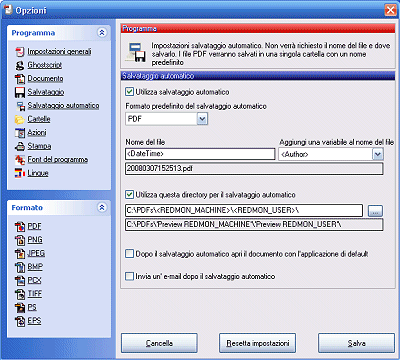Viewport: 400px width, 360px height.
Task: Open EPS format options
Action: coord(34,321)
